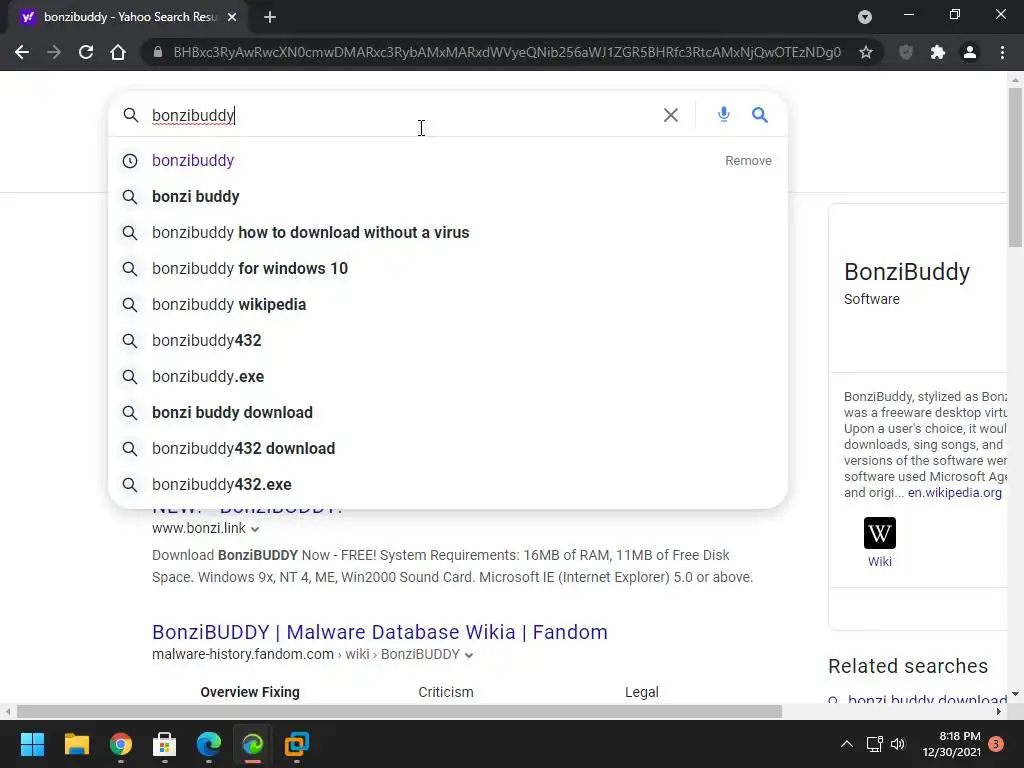Remove the bonzibuddy history suggestion

coord(748,161)
